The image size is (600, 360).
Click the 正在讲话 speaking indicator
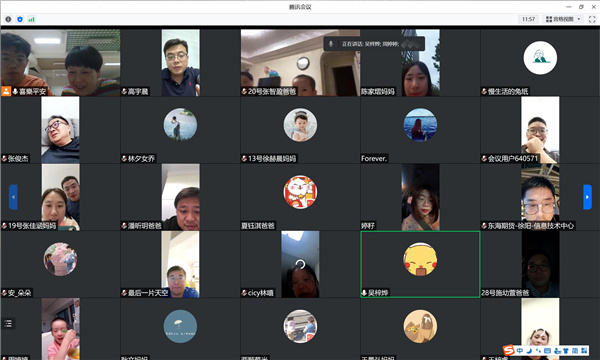374,44
